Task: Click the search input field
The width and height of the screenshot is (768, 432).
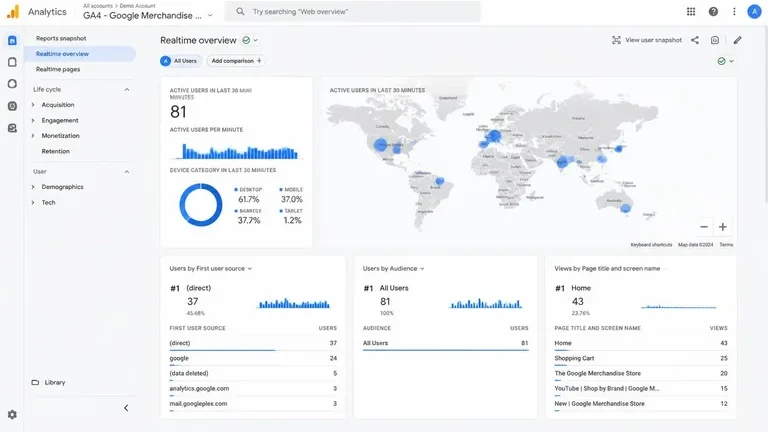Action: pos(353,11)
